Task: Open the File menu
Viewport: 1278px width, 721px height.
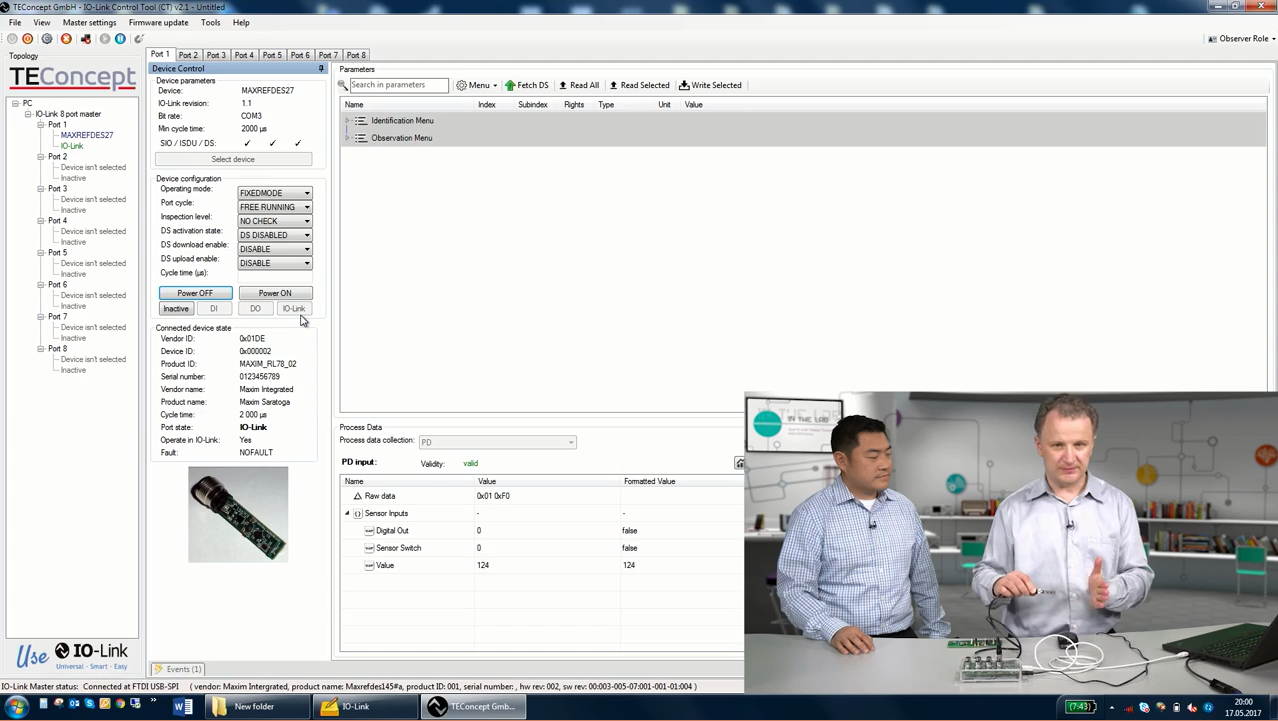Action: 15,22
